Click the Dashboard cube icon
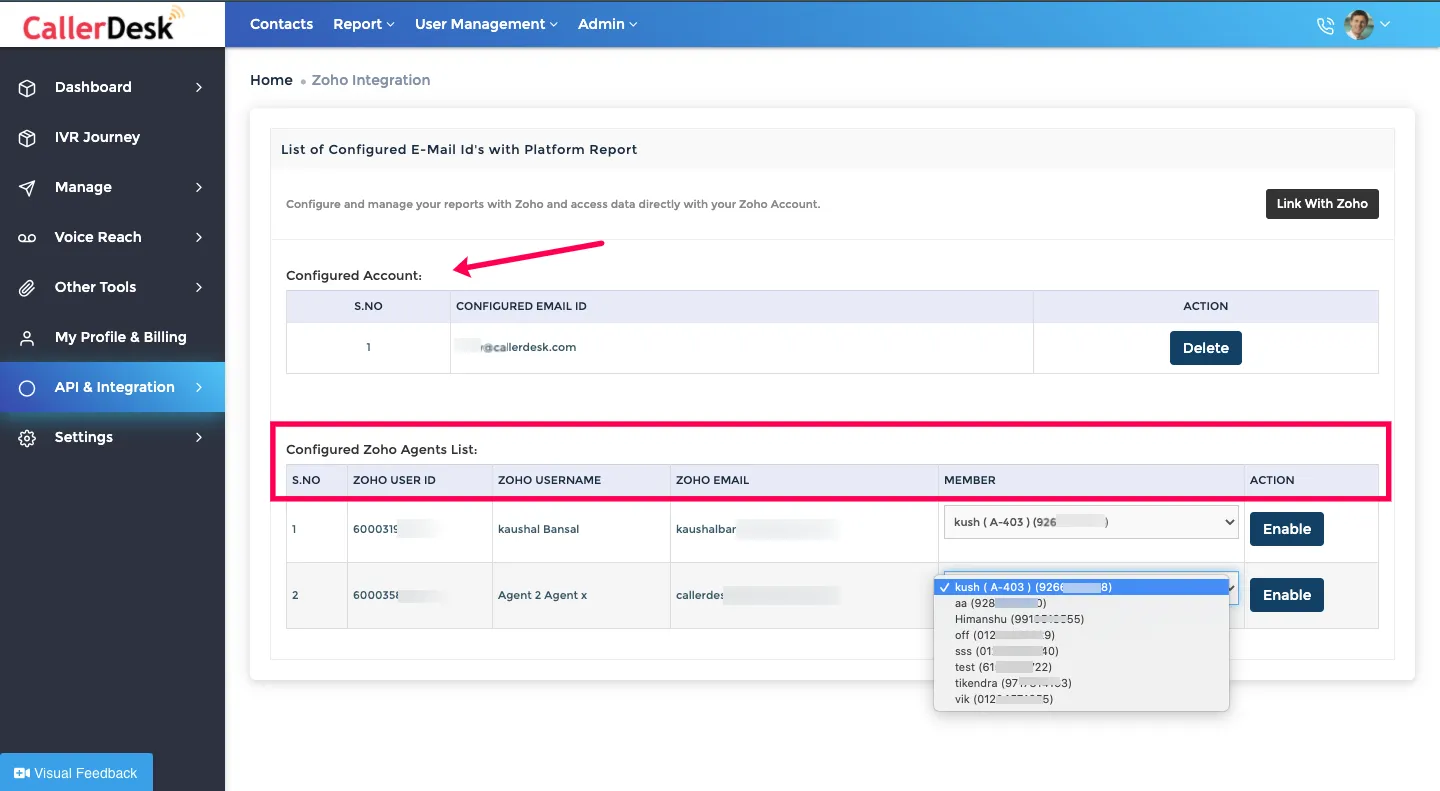The height and width of the screenshot is (791, 1440). coord(28,87)
